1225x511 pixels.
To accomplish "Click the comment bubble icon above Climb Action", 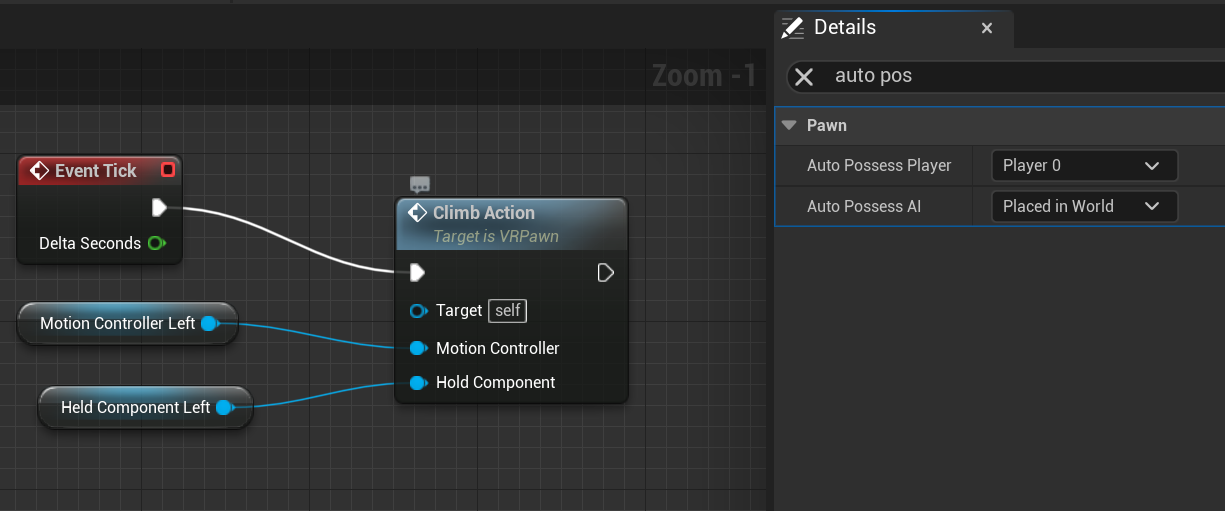I will click(420, 184).
